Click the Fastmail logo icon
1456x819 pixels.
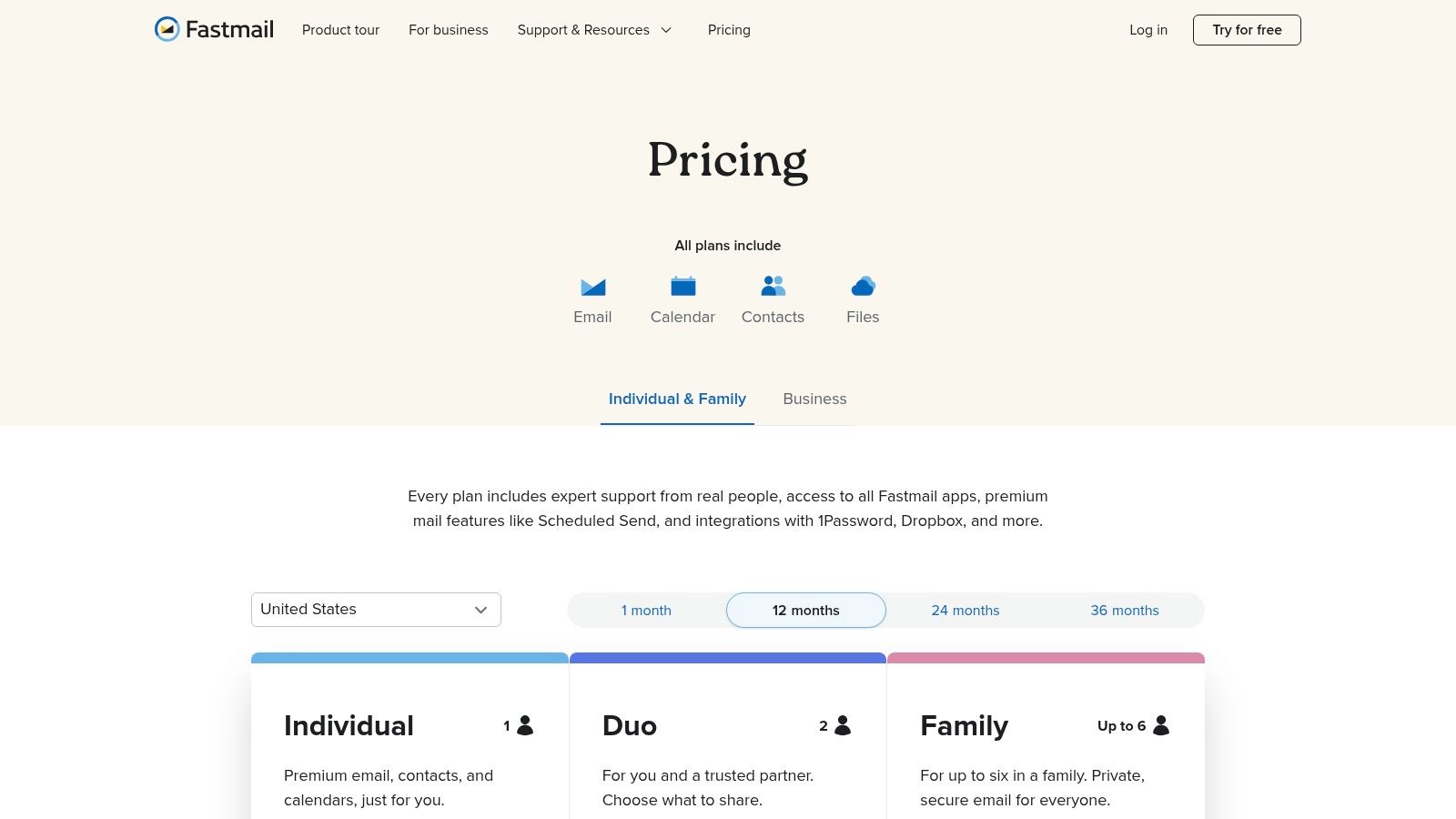(167, 29)
